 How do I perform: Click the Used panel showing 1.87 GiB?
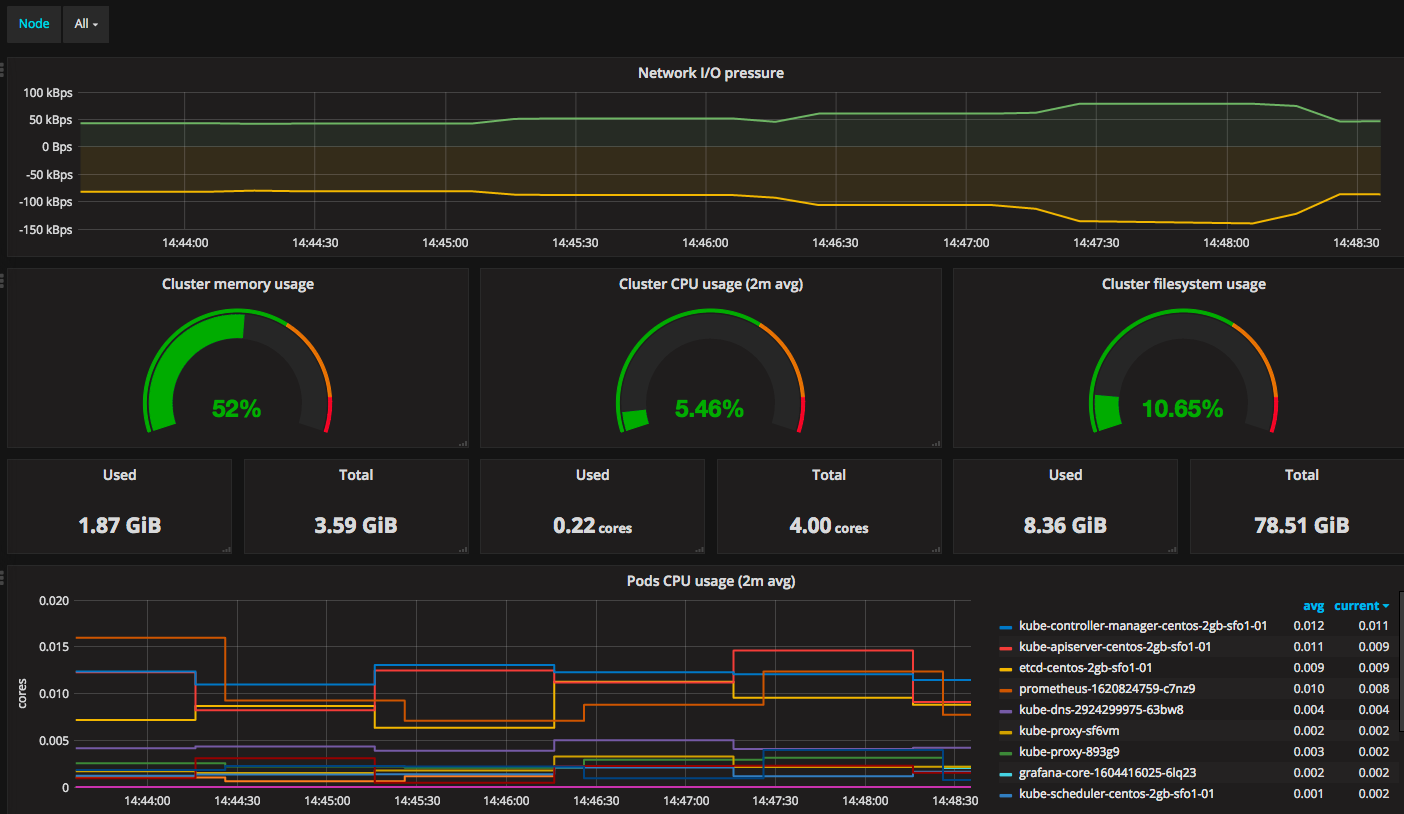point(119,506)
